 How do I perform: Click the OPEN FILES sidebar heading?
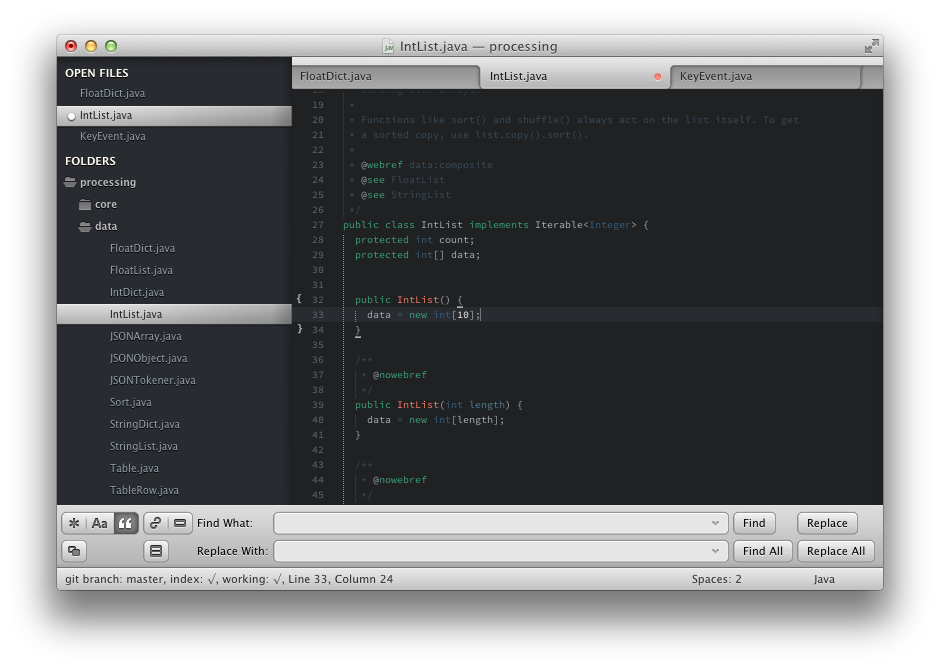coord(97,73)
